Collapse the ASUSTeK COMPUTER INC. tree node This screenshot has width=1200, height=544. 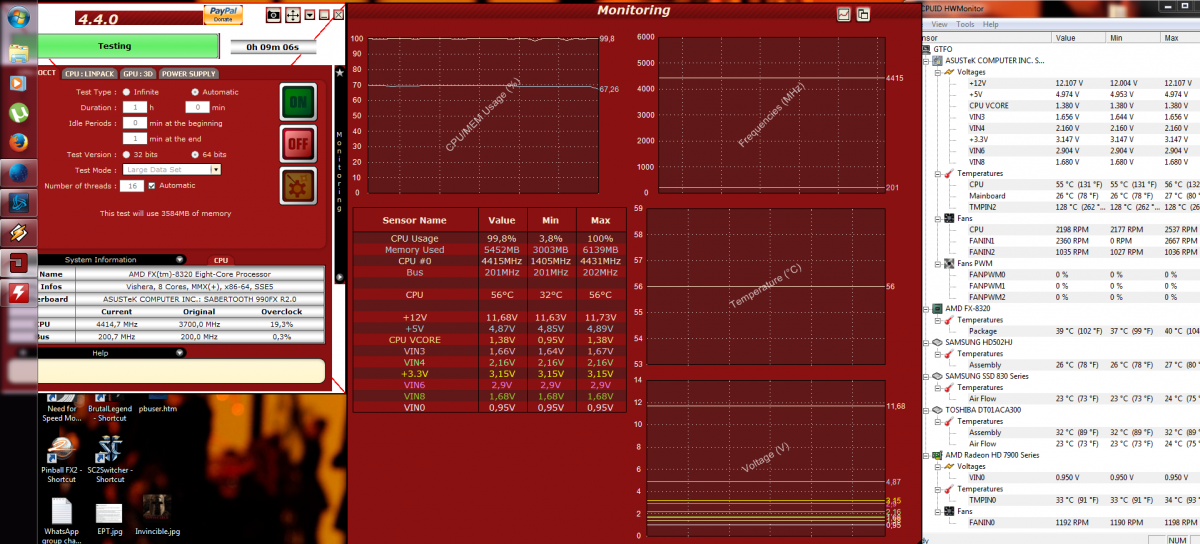pyautogui.click(x=928, y=61)
